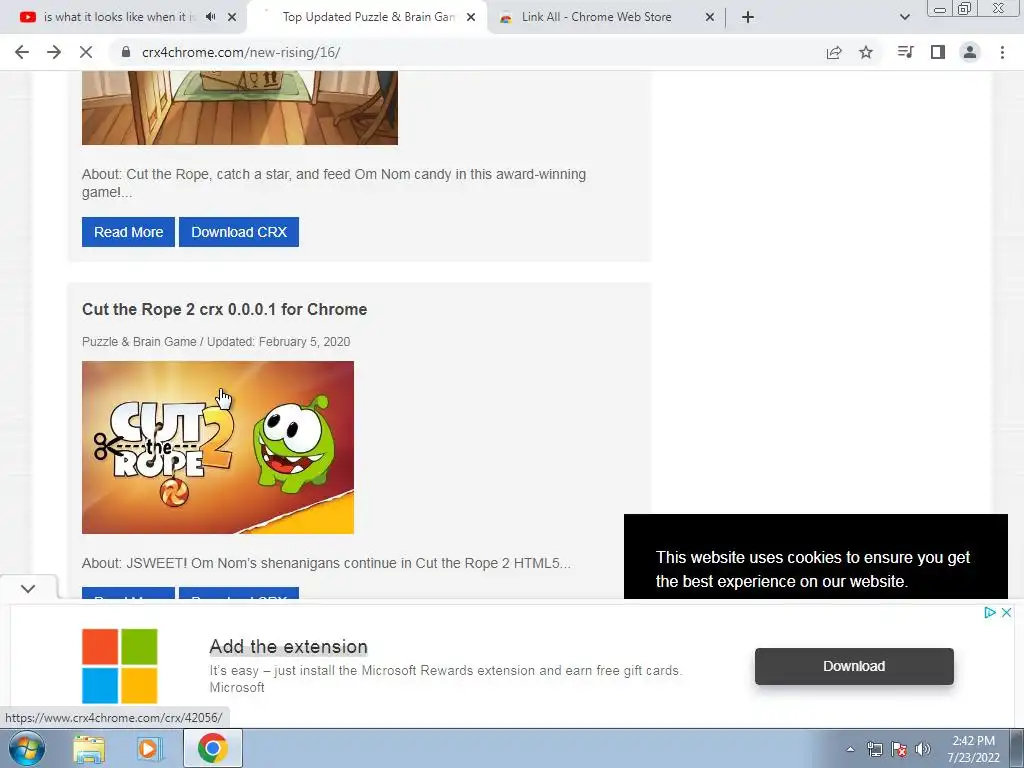Close the bottom ad banner
This screenshot has height=768, width=1024.
1006,613
